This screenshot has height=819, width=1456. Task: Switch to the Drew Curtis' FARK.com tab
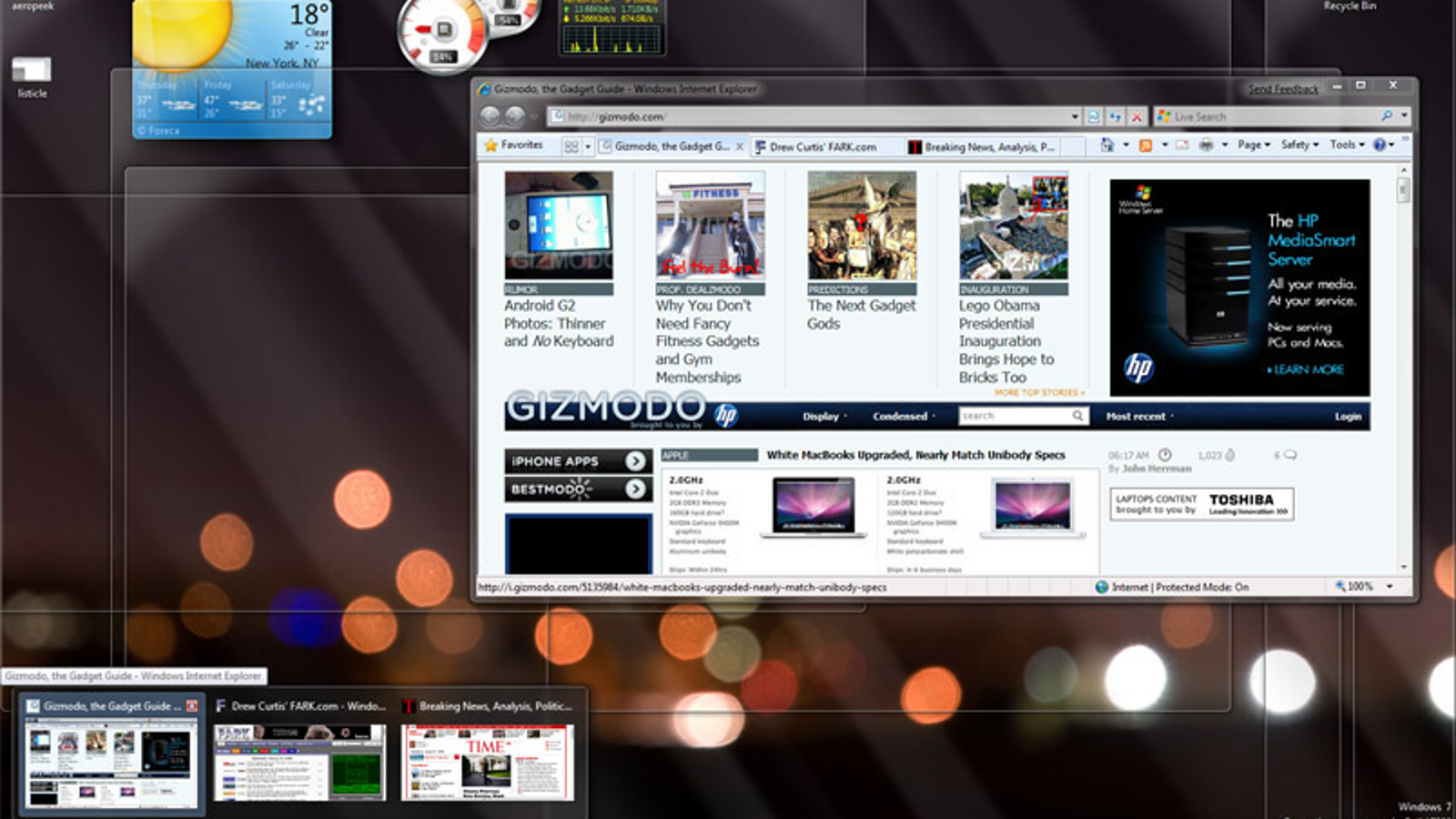point(824,147)
